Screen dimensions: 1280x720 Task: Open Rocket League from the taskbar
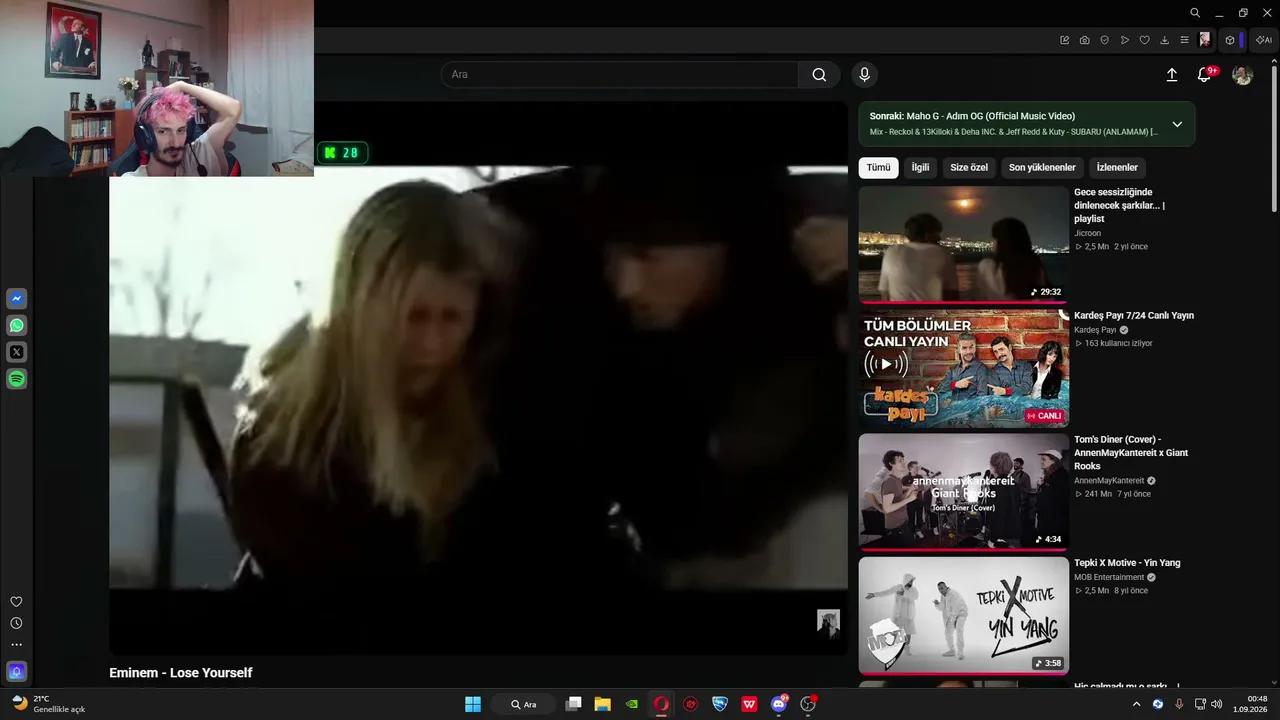pyautogui.click(x=720, y=704)
